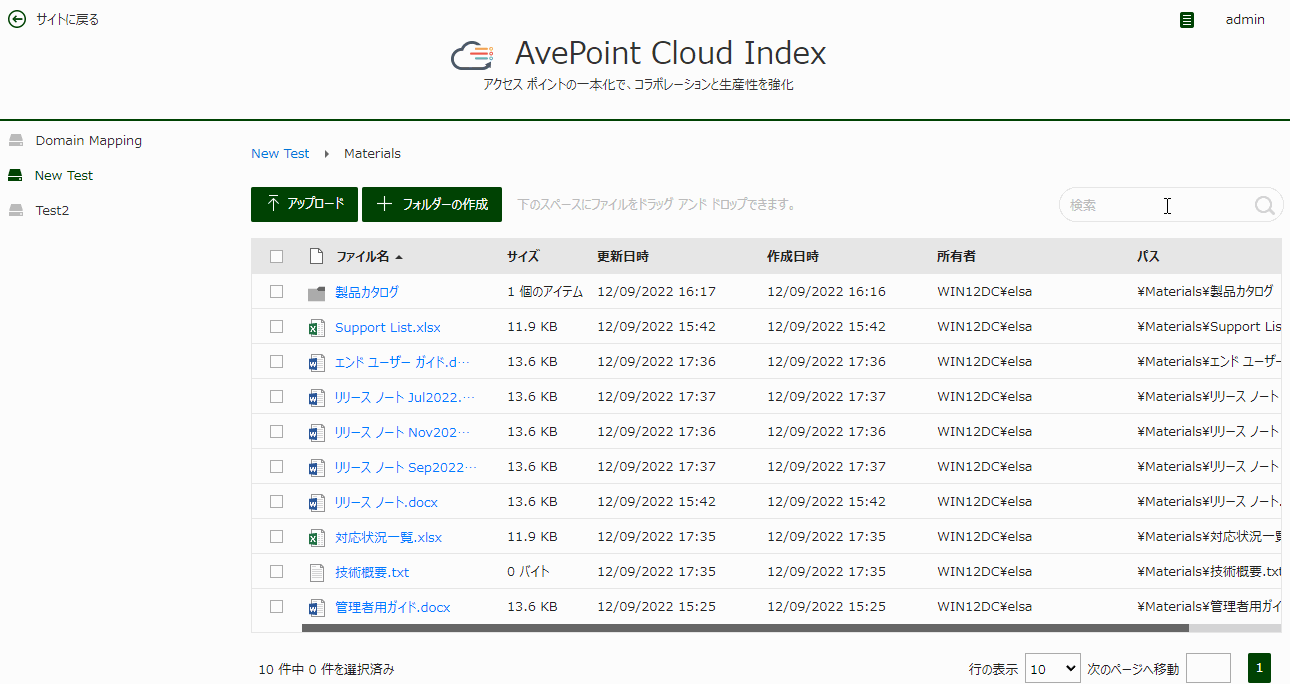Toggle the select-all checkbox in the header
The height and width of the screenshot is (684, 1290).
pyautogui.click(x=277, y=256)
